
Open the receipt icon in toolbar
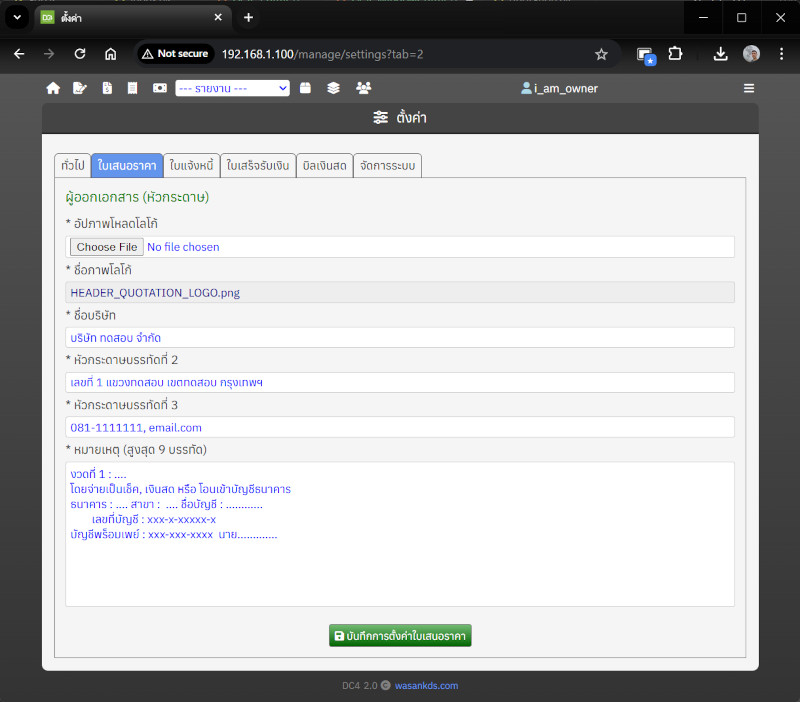point(133,88)
